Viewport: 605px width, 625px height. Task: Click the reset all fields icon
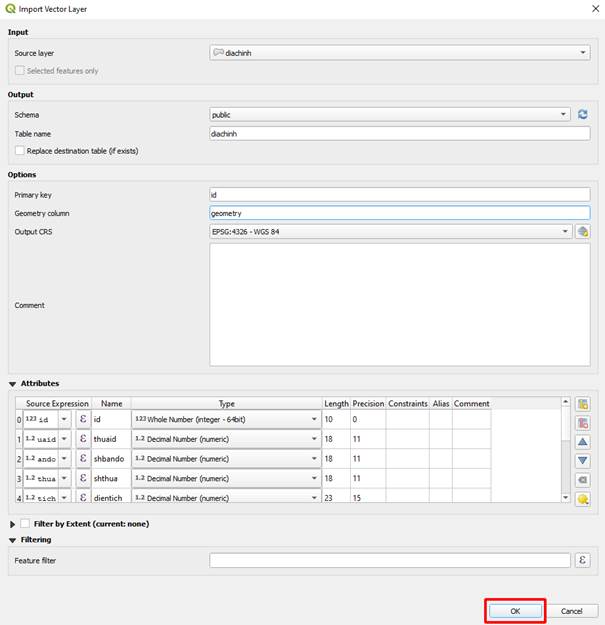(583, 480)
